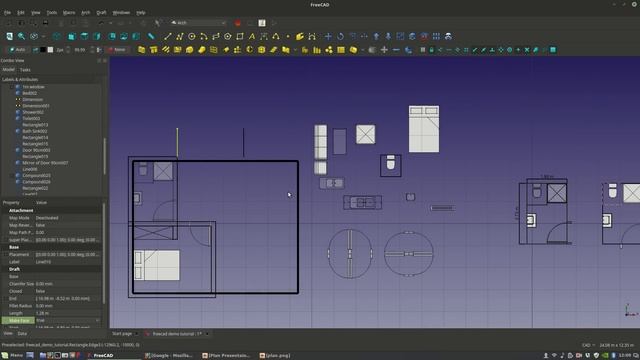The width and height of the screenshot is (640, 360).
Task: Click the Draft Move tool
Action: [x=328, y=36]
